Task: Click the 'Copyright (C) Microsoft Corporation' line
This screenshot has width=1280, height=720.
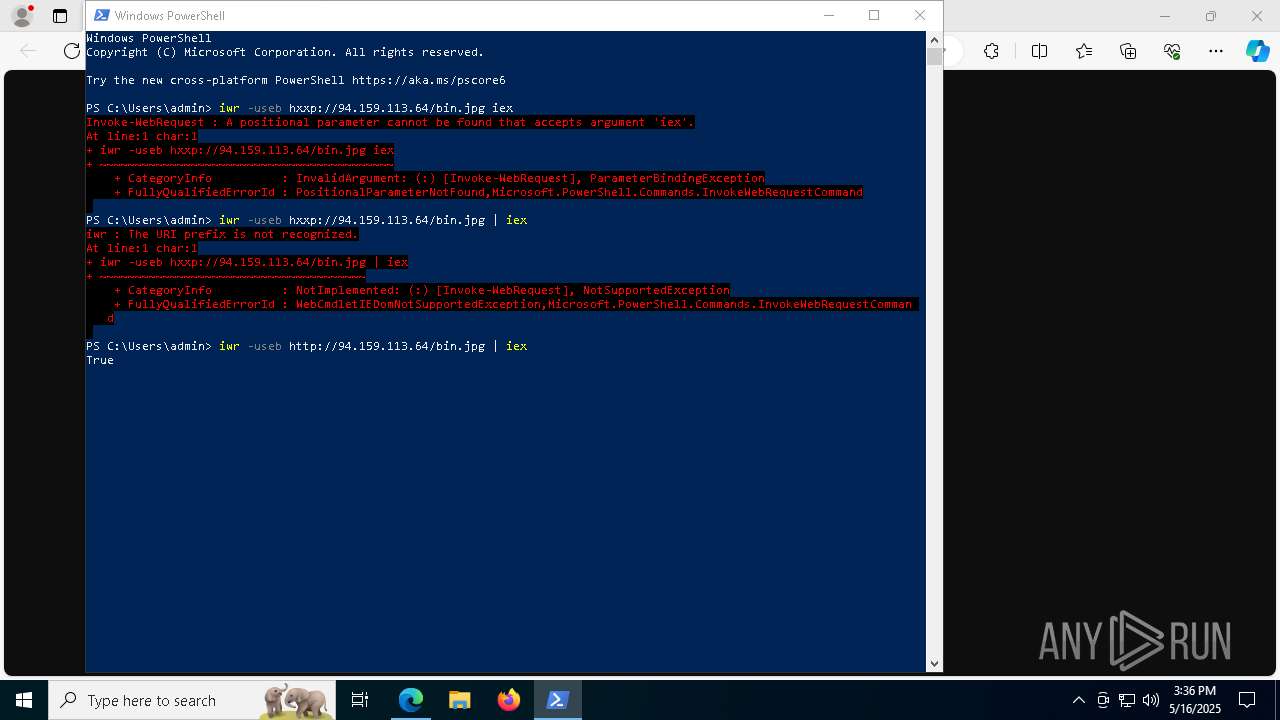Action: 285,52
